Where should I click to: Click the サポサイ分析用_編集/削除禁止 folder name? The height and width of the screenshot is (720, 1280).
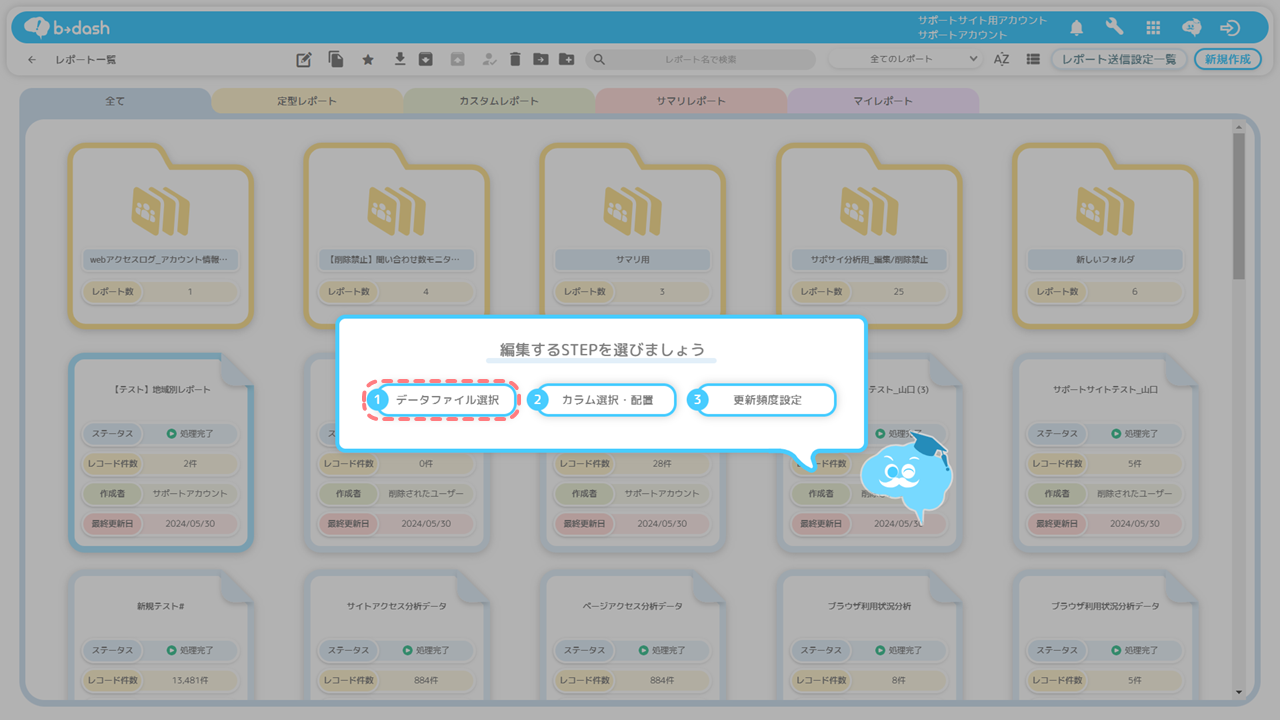point(869,259)
